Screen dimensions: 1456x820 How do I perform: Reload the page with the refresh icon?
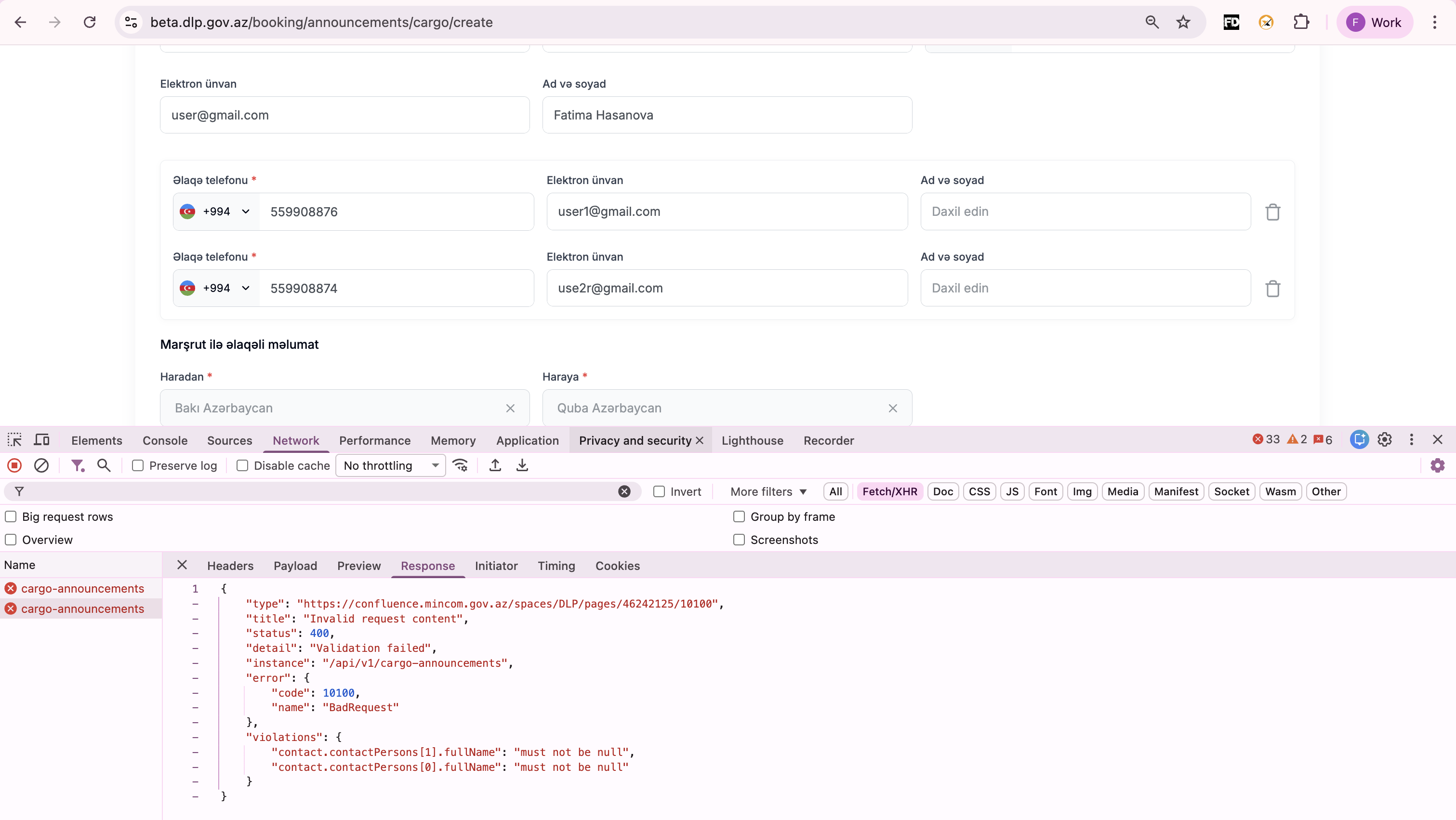coord(89,22)
